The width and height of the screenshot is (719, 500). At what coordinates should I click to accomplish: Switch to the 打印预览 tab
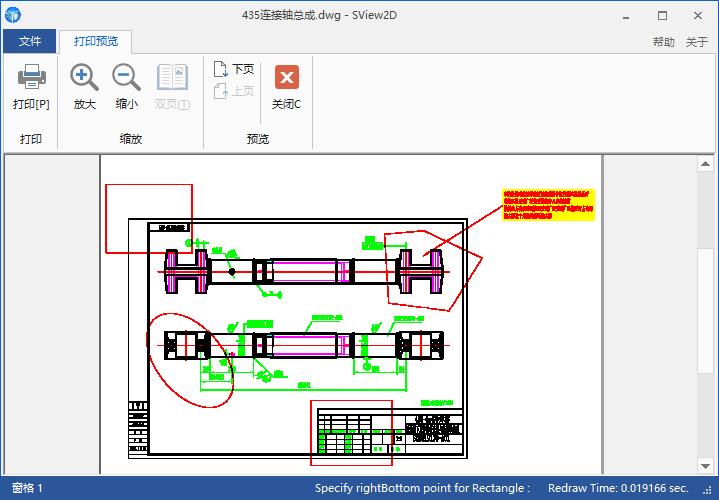click(95, 41)
